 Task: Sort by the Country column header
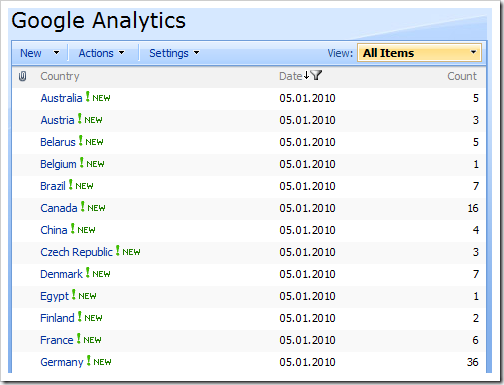pyautogui.click(x=60, y=76)
